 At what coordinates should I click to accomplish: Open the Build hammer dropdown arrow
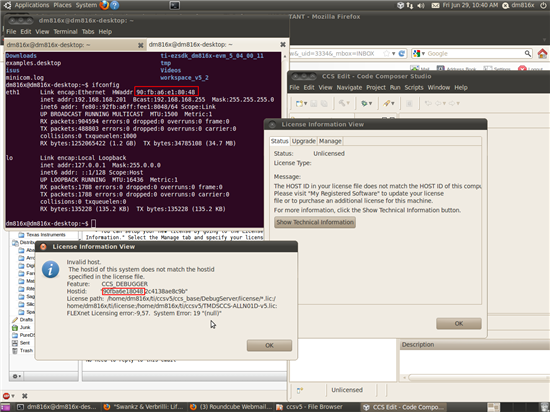(348, 103)
